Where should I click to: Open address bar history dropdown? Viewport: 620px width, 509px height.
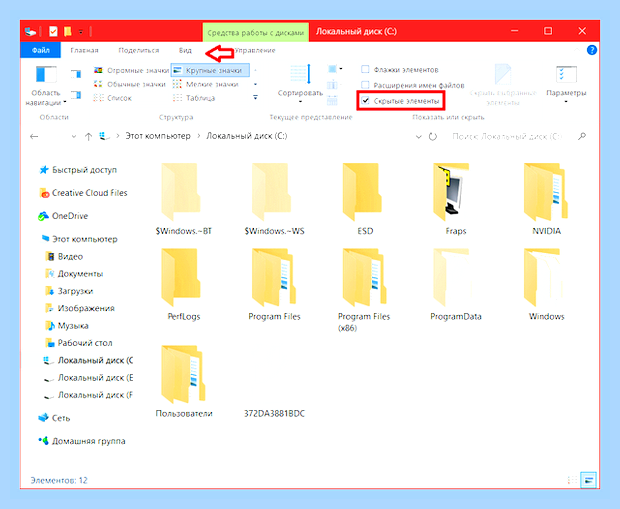418,137
